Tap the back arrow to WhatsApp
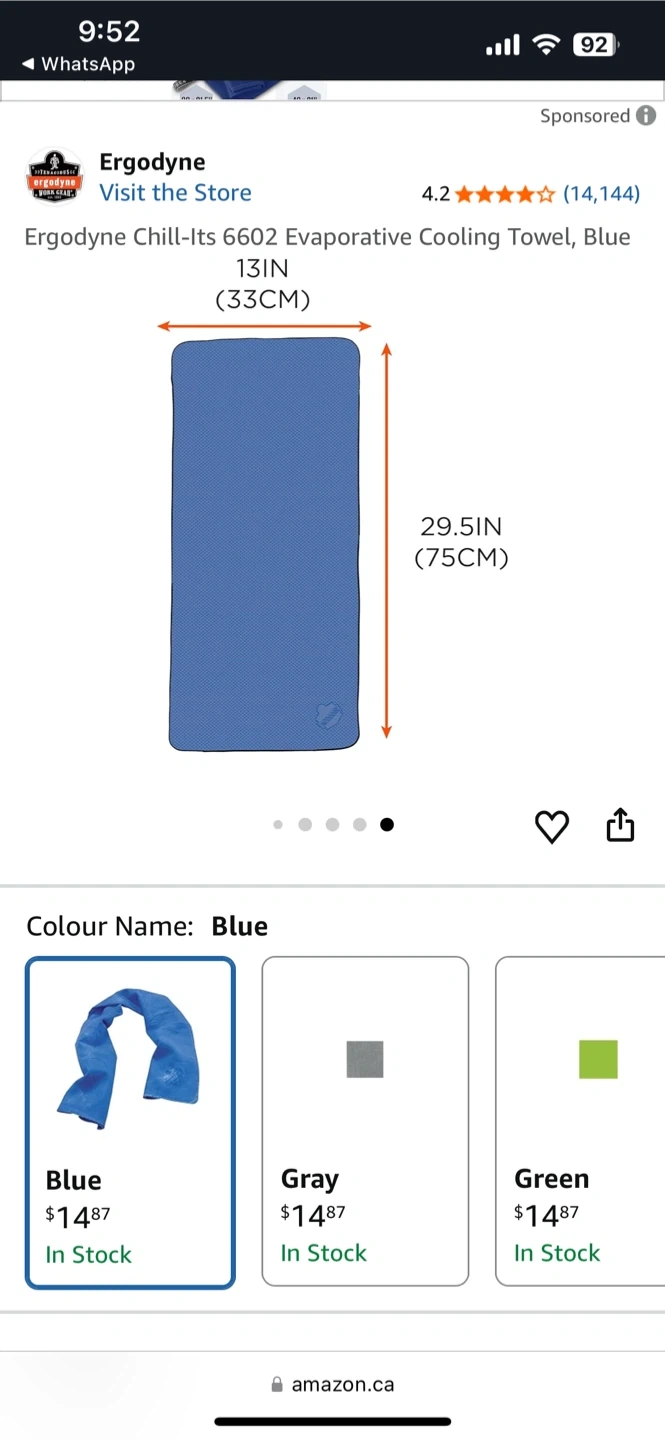 29,64
